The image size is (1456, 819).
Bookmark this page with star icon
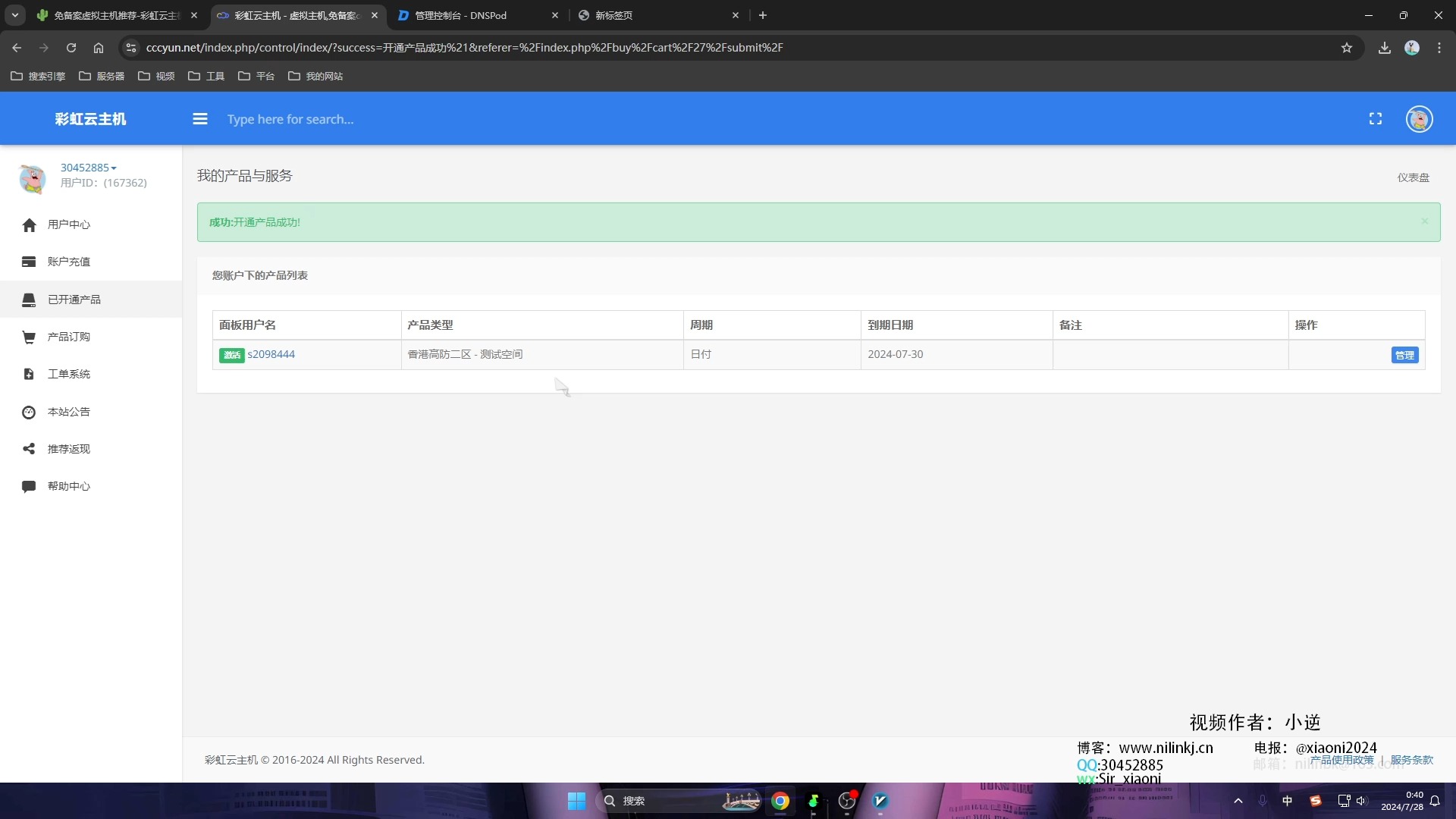click(x=1346, y=48)
